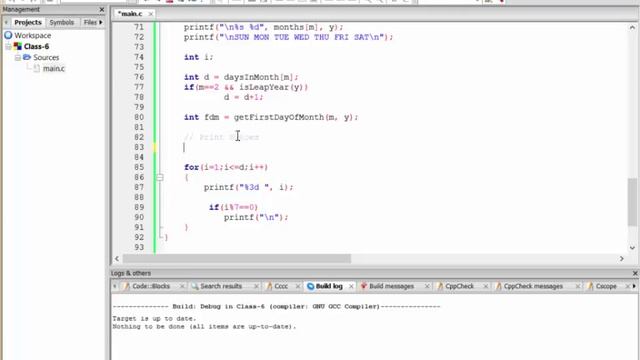This screenshot has height=360, width=640.
Task: Click the "Nothing to be done" log line
Action: click(x=204, y=327)
